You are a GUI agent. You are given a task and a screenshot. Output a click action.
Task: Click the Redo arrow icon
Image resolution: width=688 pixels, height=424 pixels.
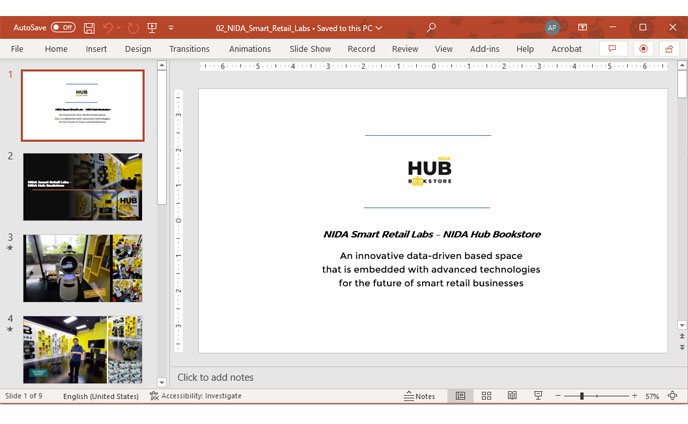[x=133, y=28]
